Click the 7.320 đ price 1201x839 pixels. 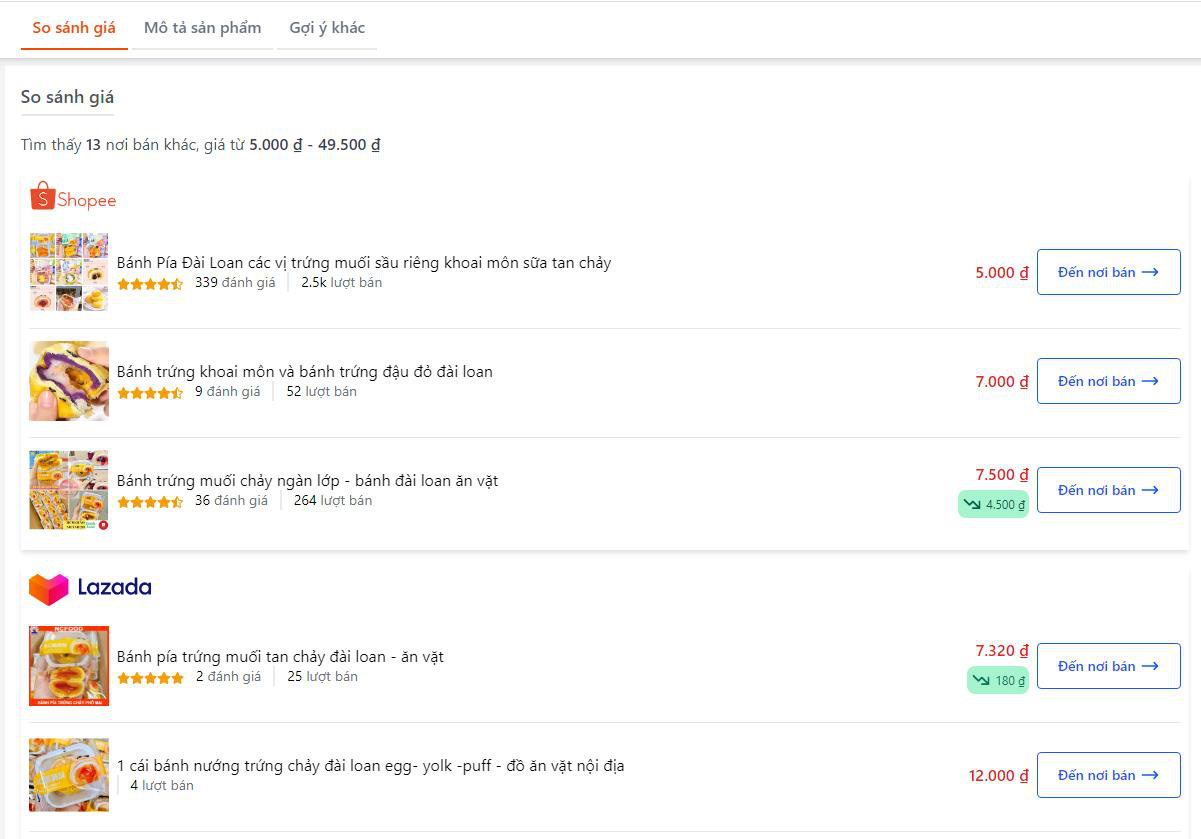pyautogui.click(x=1002, y=651)
